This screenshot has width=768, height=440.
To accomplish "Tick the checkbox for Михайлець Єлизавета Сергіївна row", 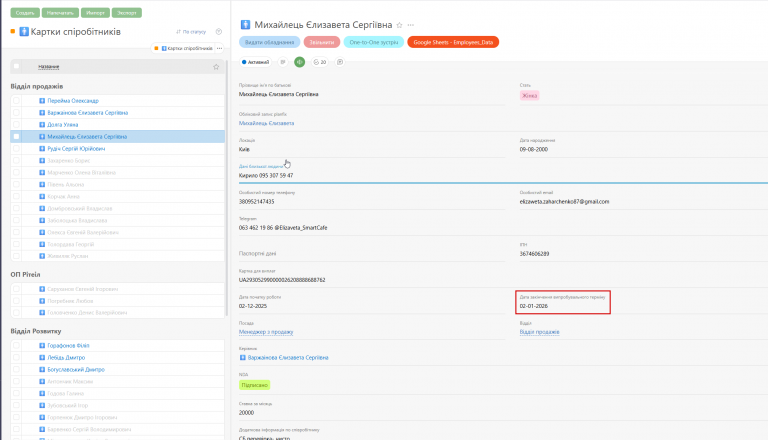I will (16, 137).
